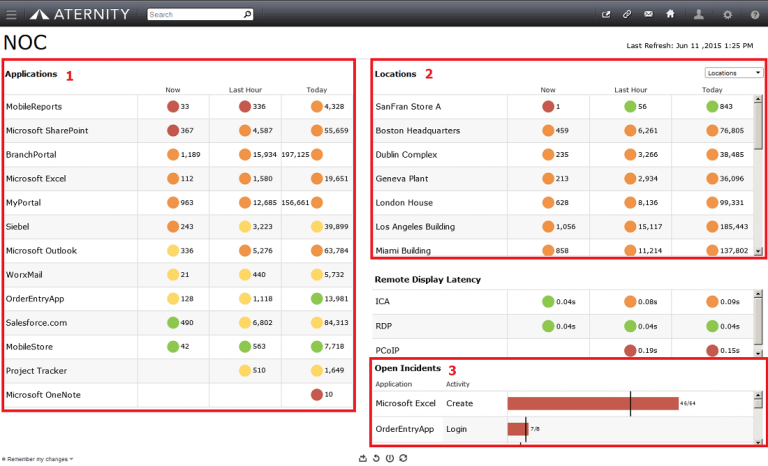Open the help question mark icon
768x466 pixels.
(755, 15)
